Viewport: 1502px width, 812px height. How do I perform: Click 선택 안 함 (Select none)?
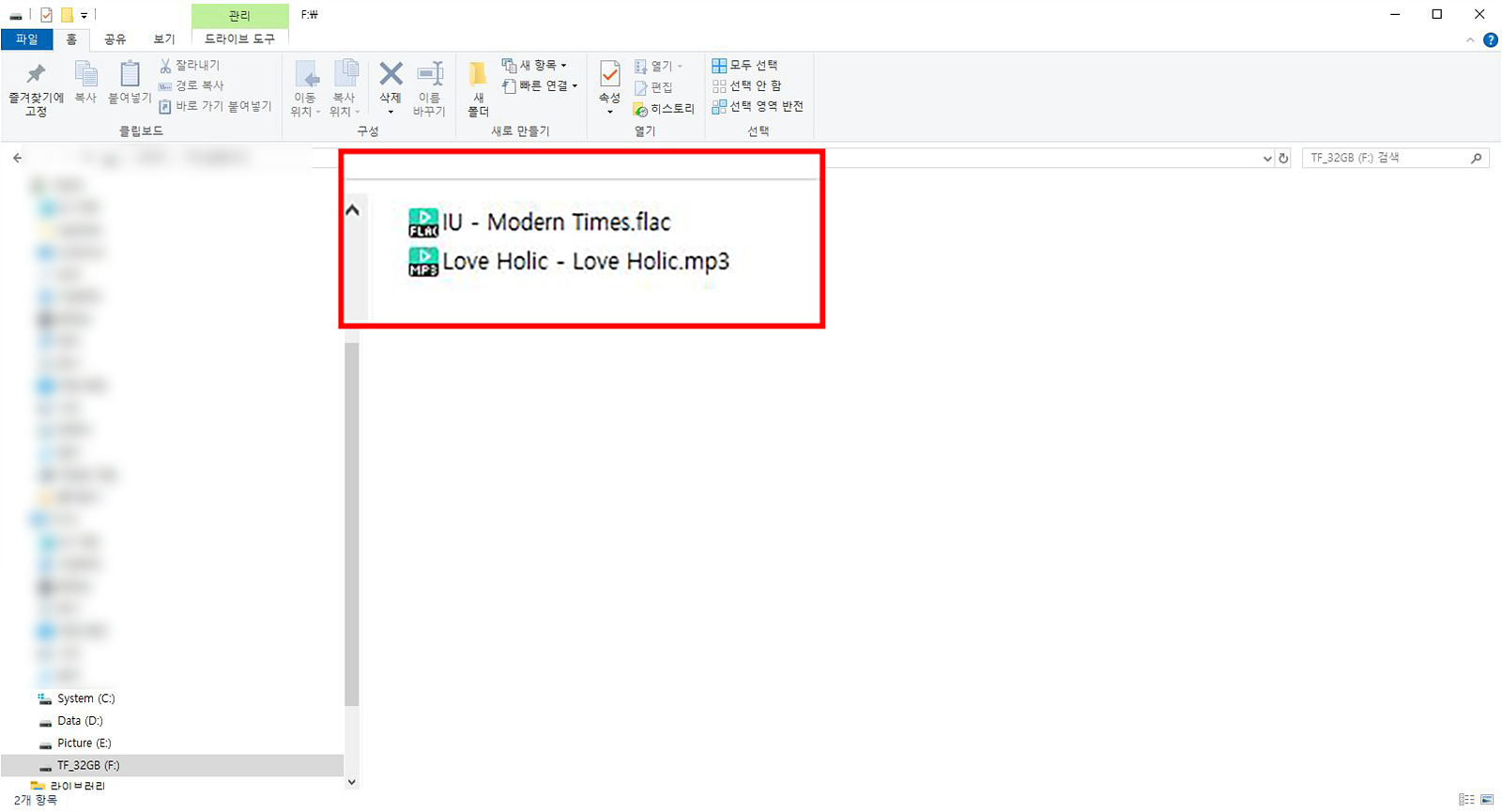[746, 85]
